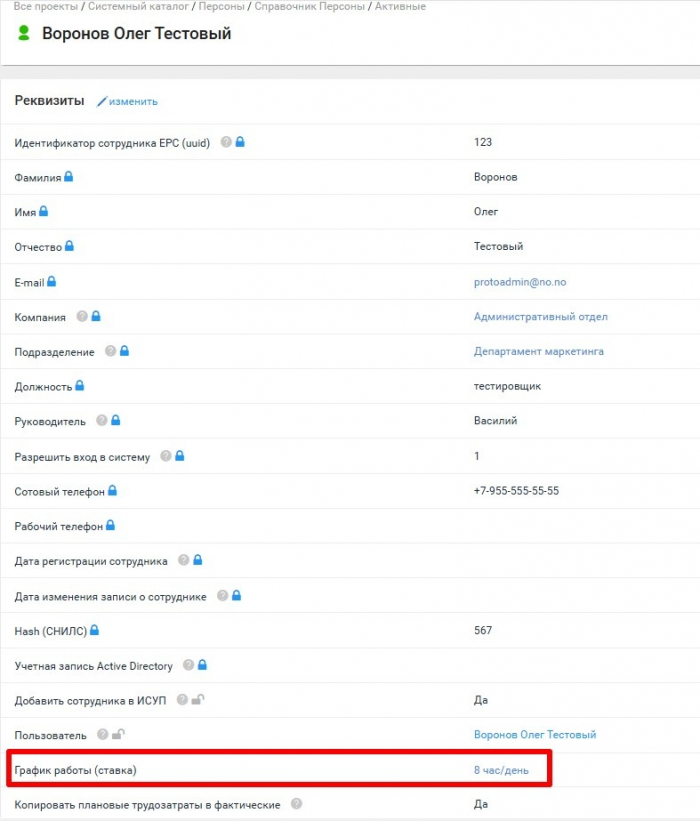700x821 pixels.
Task: Click help icon for Копировать плановые трудозатраты
Action: (x=296, y=804)
